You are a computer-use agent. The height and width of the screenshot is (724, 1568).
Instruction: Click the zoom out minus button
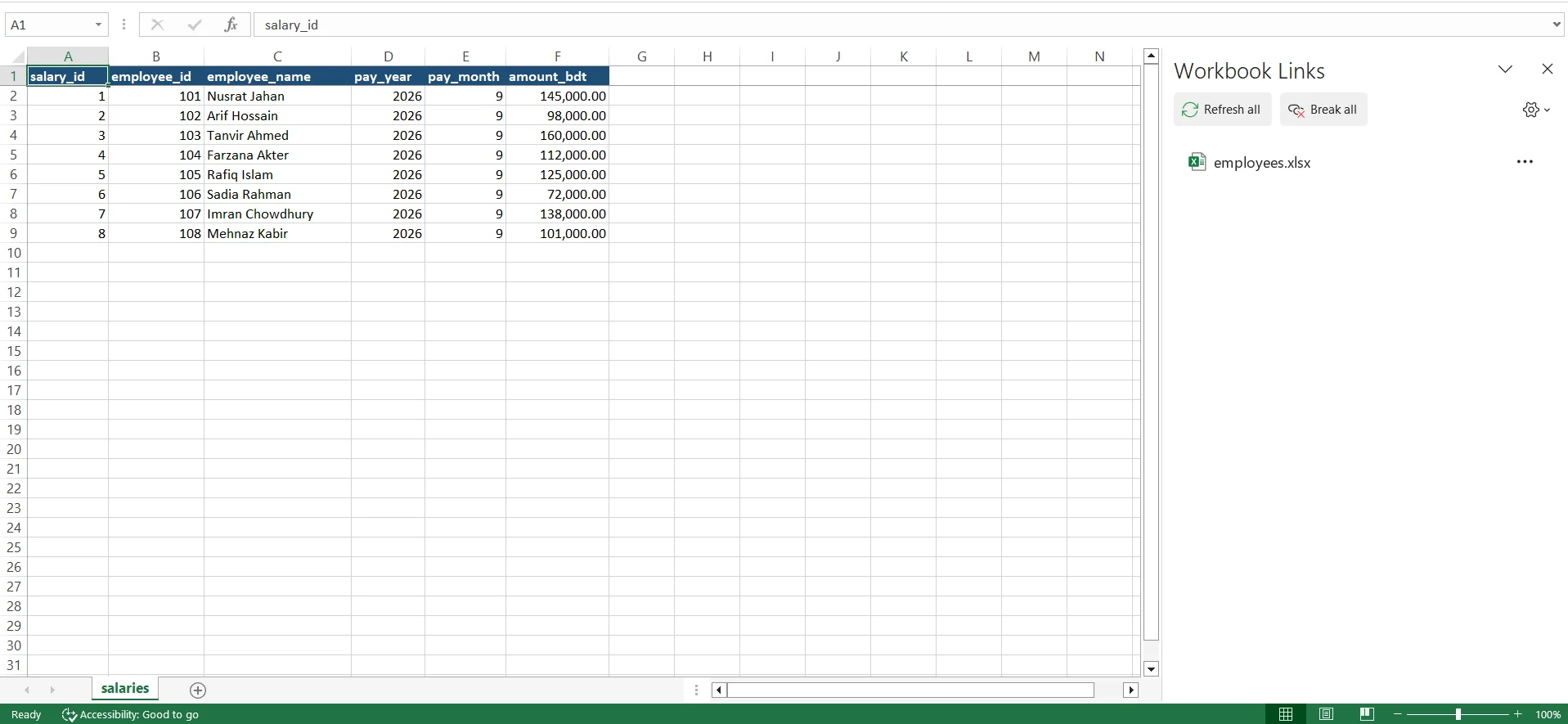1398,714
